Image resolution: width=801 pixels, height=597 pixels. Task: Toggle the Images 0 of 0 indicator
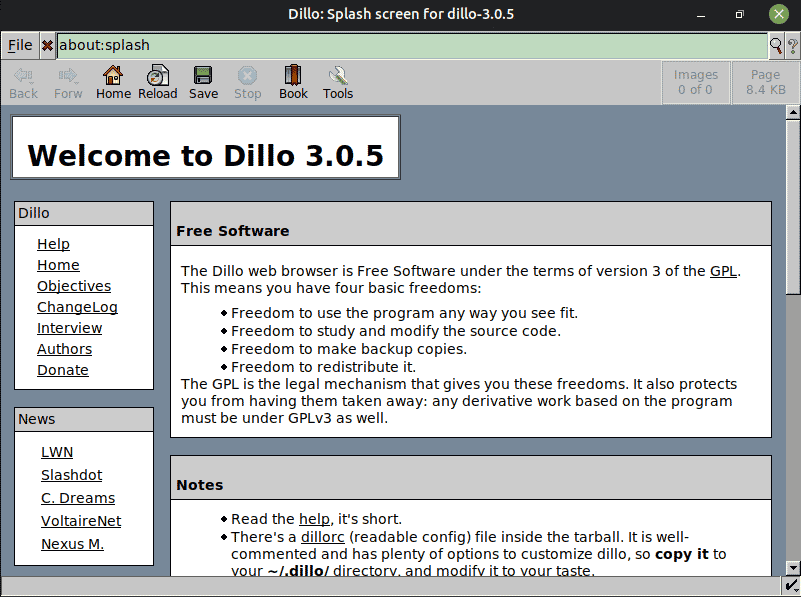point(695,82)
